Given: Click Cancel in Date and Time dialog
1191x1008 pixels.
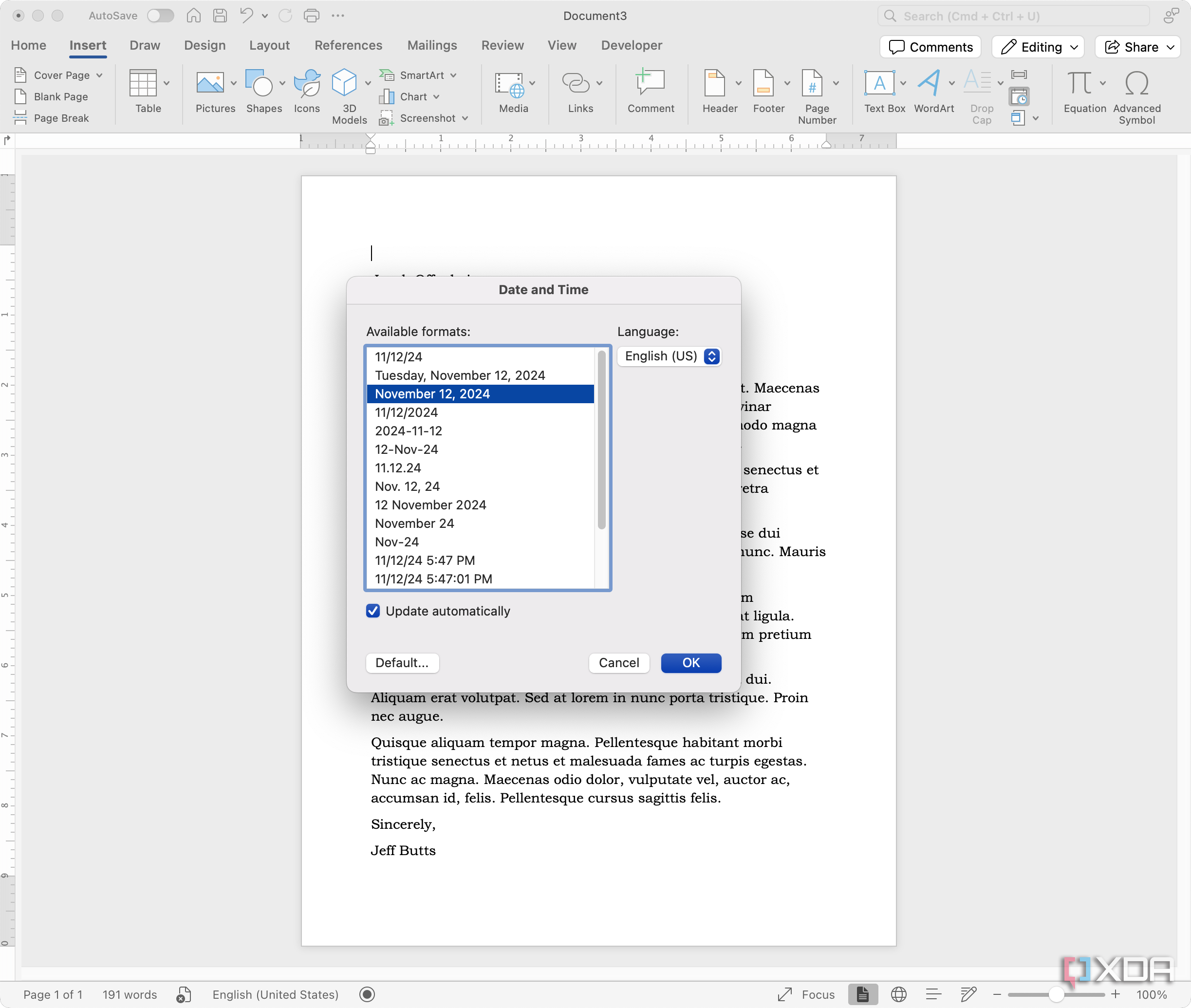Looking at the screenshot, I should pyautogui.click(x=619, y=663).
